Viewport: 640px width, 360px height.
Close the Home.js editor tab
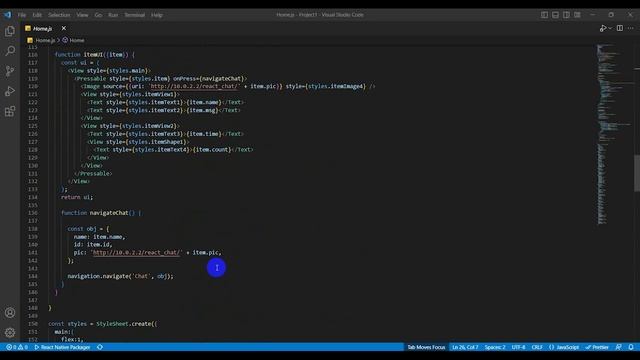click(64, 28)
